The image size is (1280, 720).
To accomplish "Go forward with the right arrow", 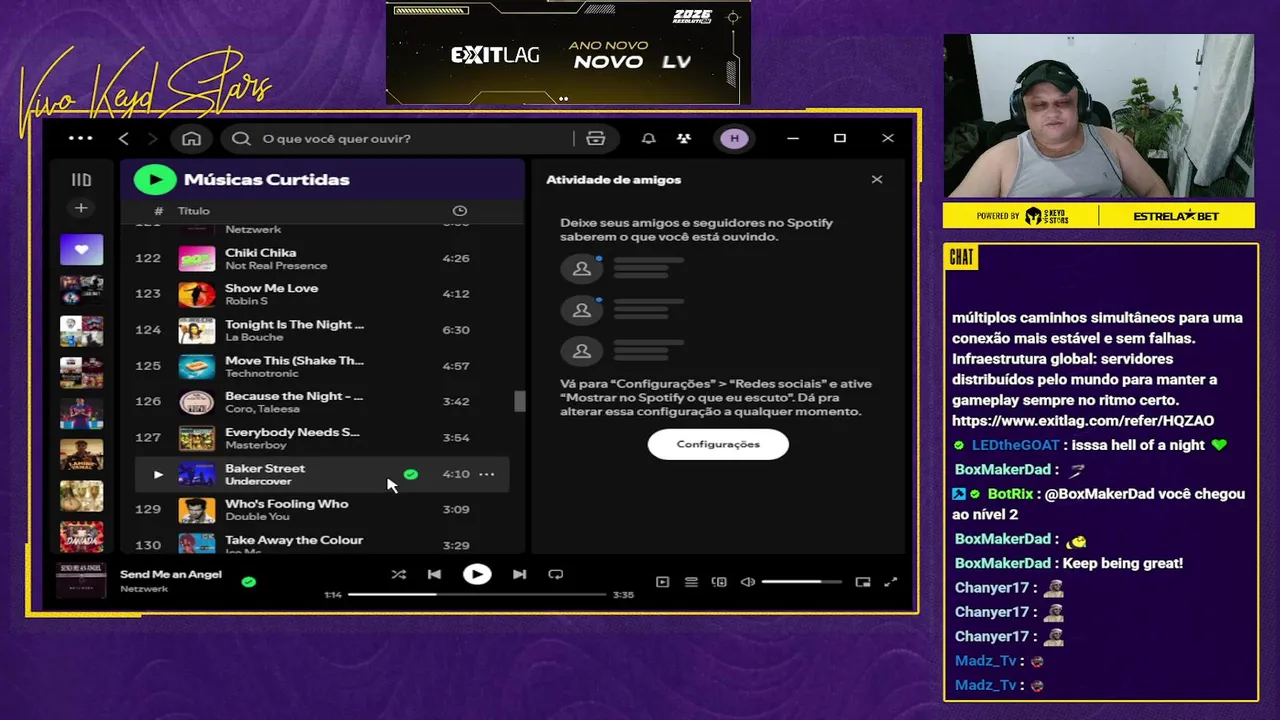I will coord(153,138).
